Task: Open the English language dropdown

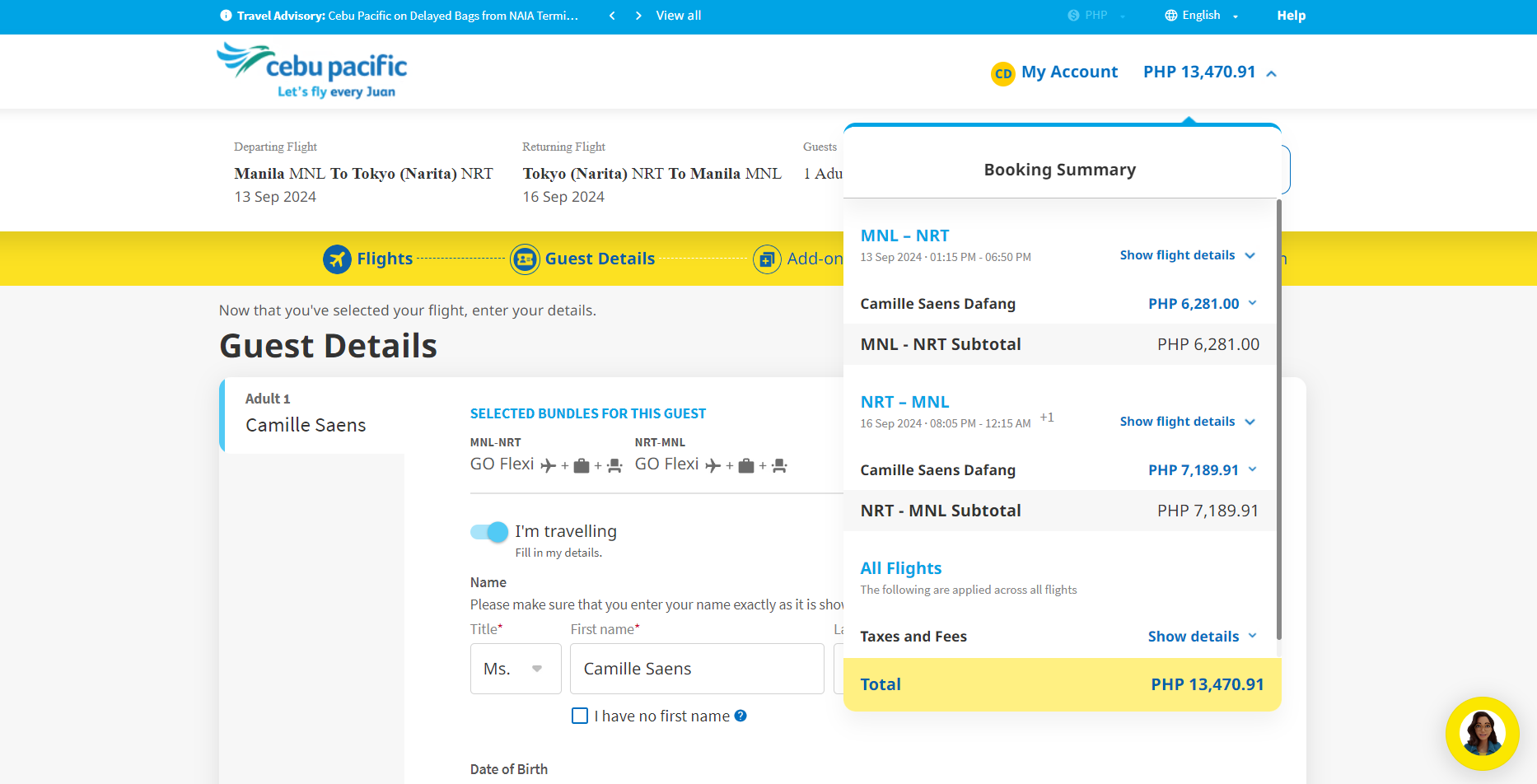Action: pyautogui.click(x=1202, y=16)
